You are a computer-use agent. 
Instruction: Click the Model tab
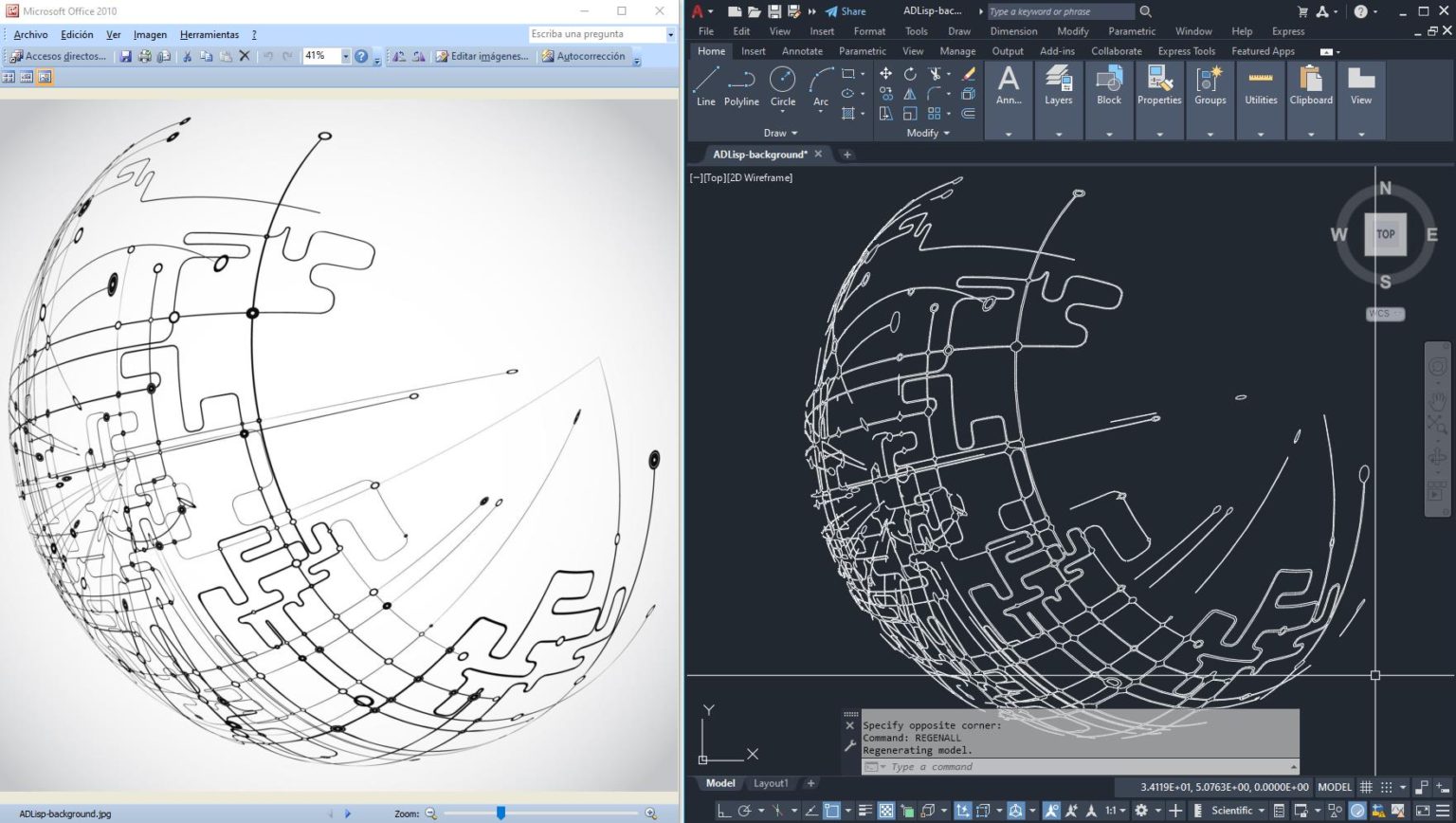click(x=719, y=783)
